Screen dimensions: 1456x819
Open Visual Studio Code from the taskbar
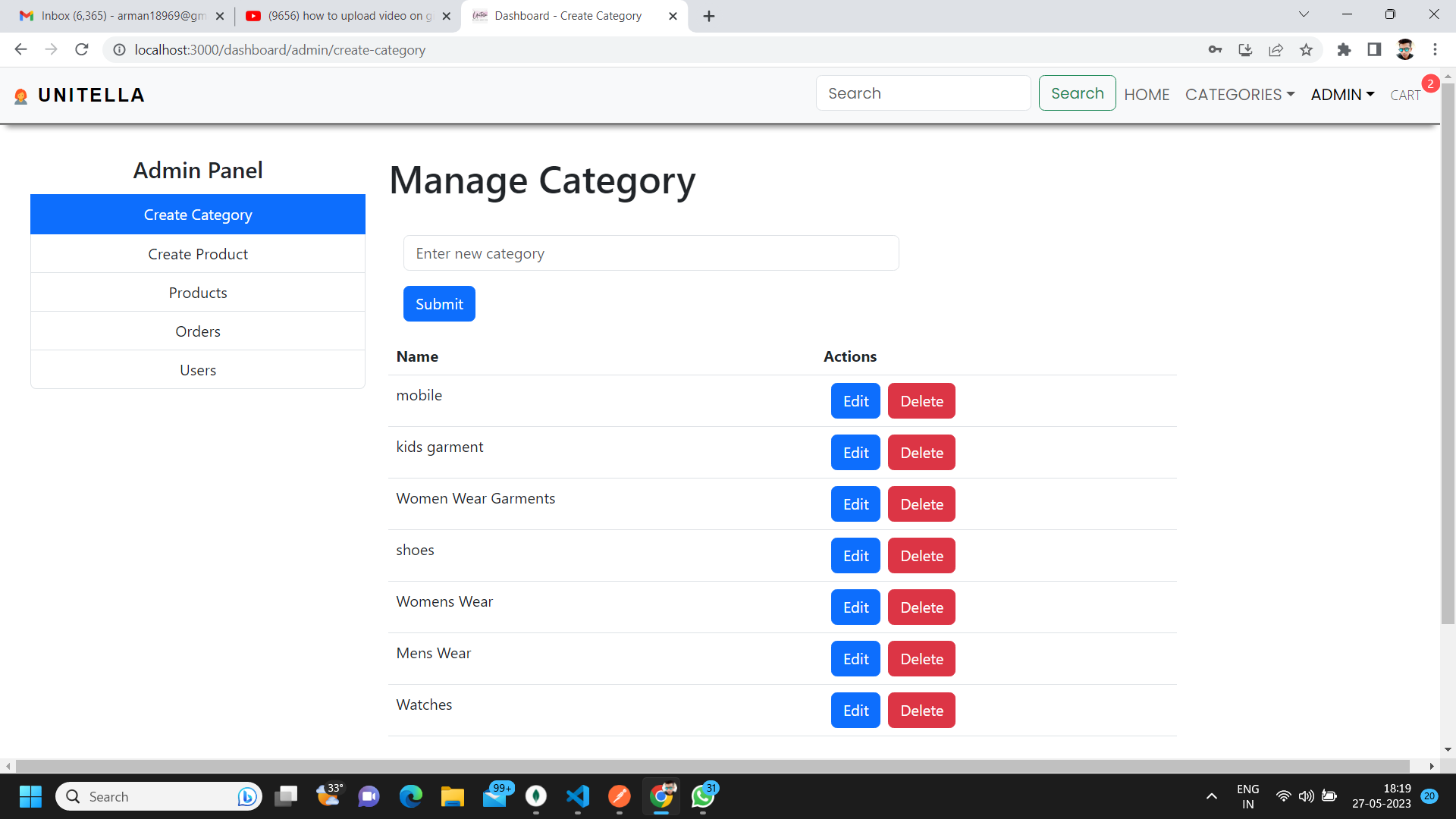[578, 796]
